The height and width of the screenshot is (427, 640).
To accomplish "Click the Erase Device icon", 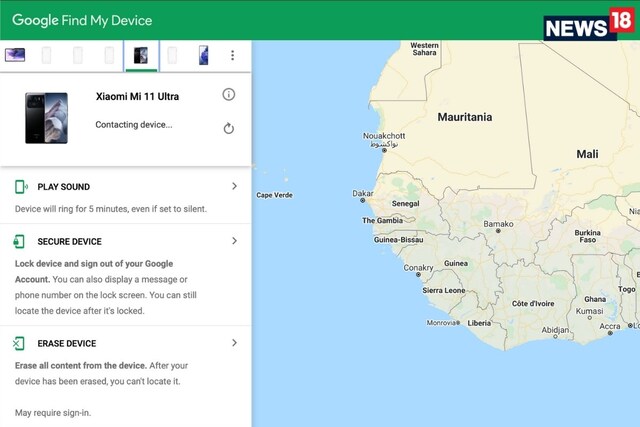I will tap(20, 343).
